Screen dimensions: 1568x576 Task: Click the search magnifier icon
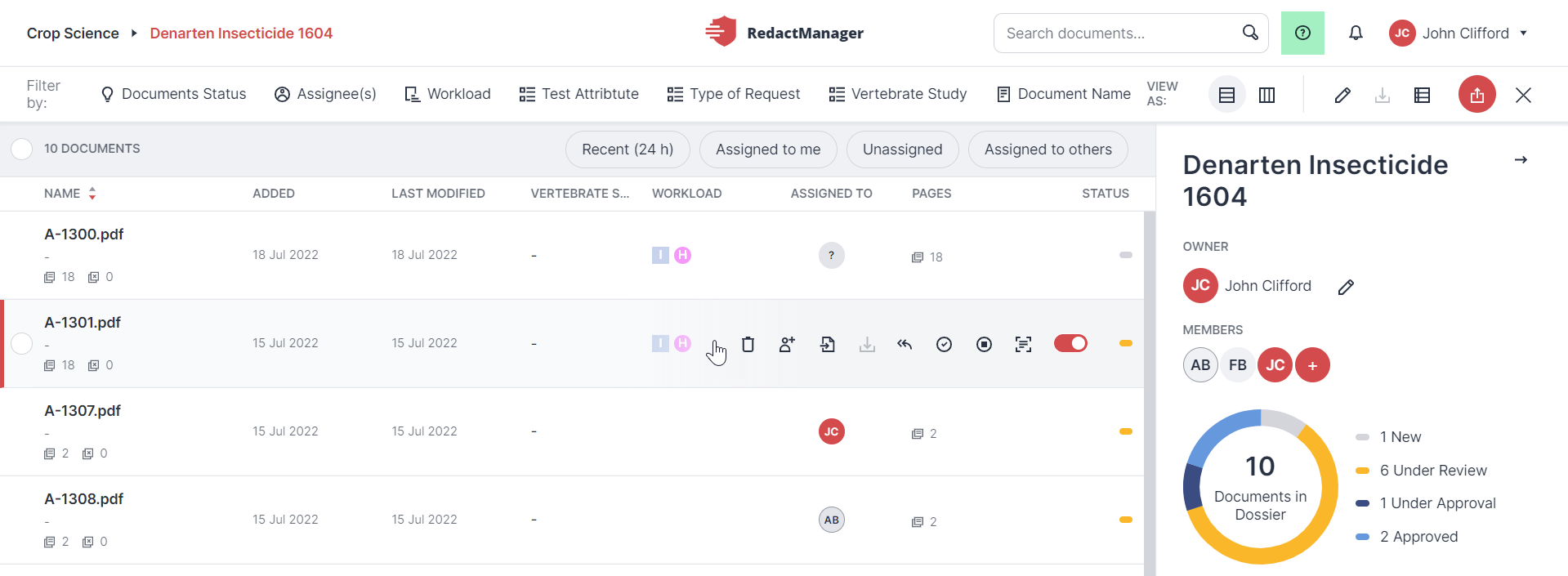coord(1250,33)
